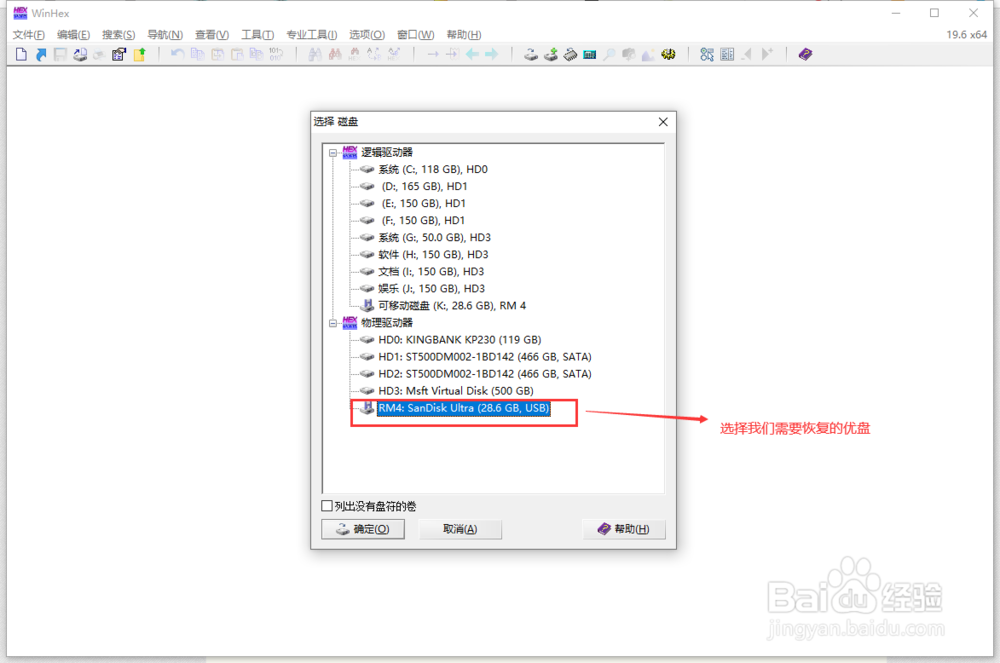Collapse the 逻辑驱动器 tree node
1000x663 pixels.
click(333, 152)
